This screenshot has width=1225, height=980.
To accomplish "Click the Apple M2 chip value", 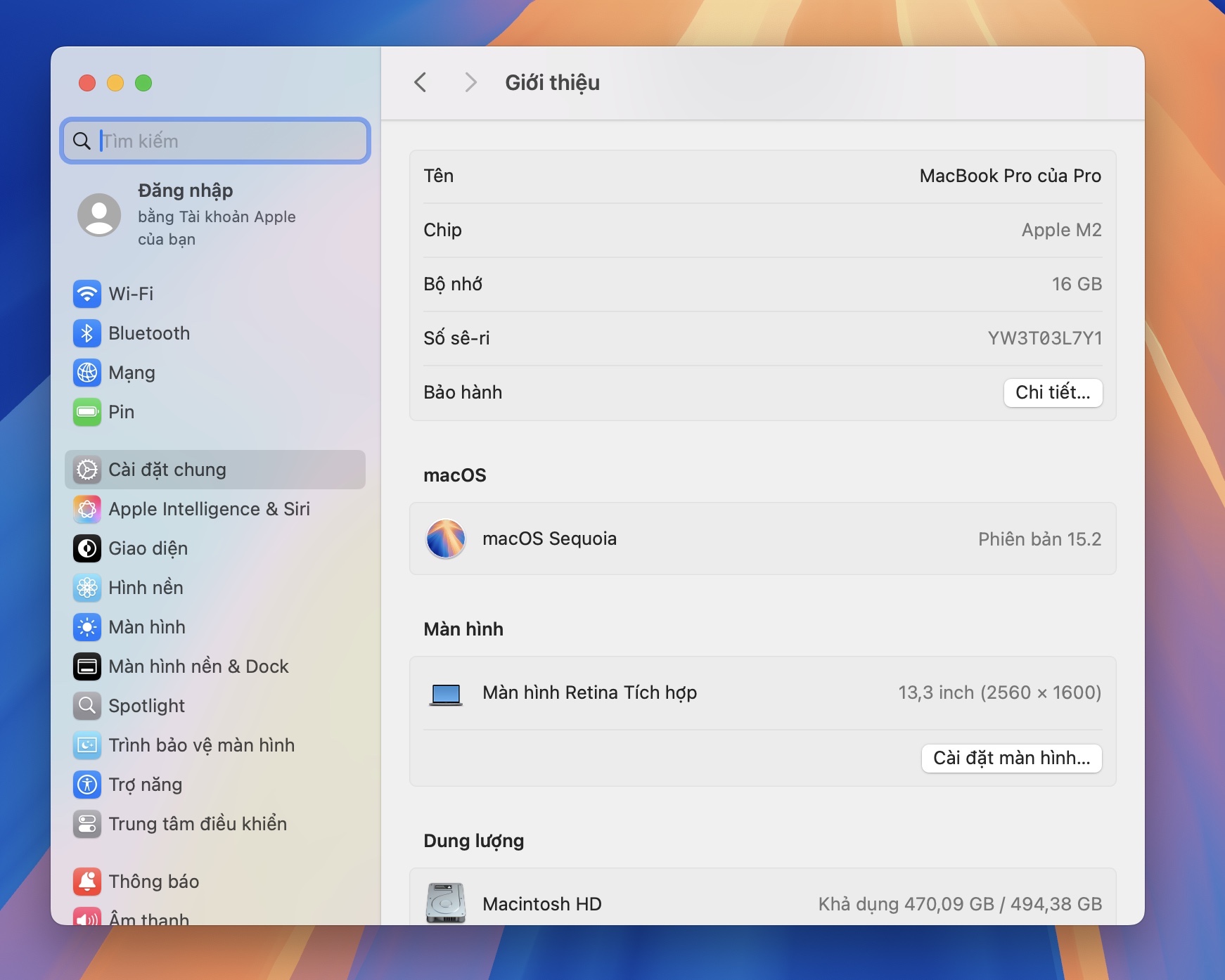I will tap(1061, 230).
